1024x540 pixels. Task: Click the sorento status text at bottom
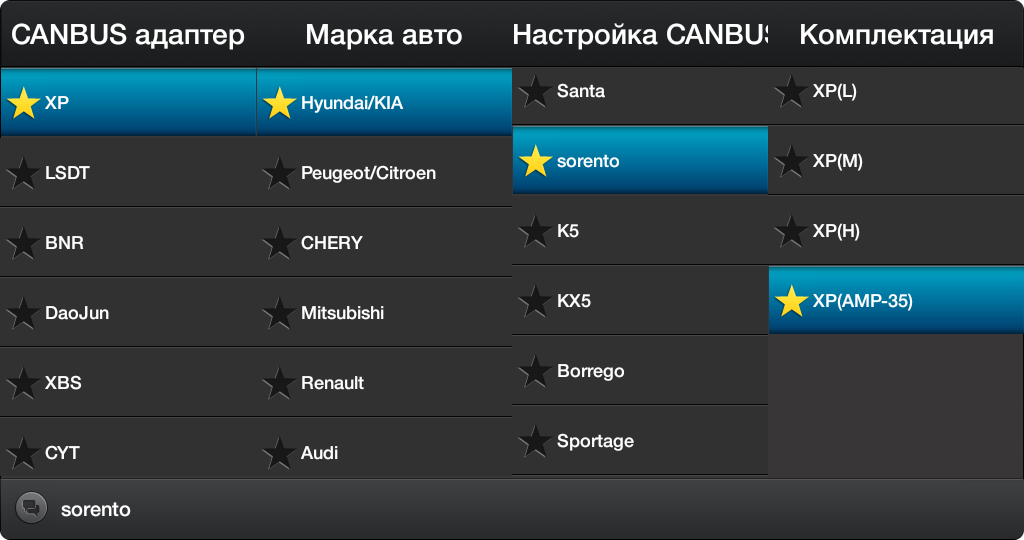(95, 509)
